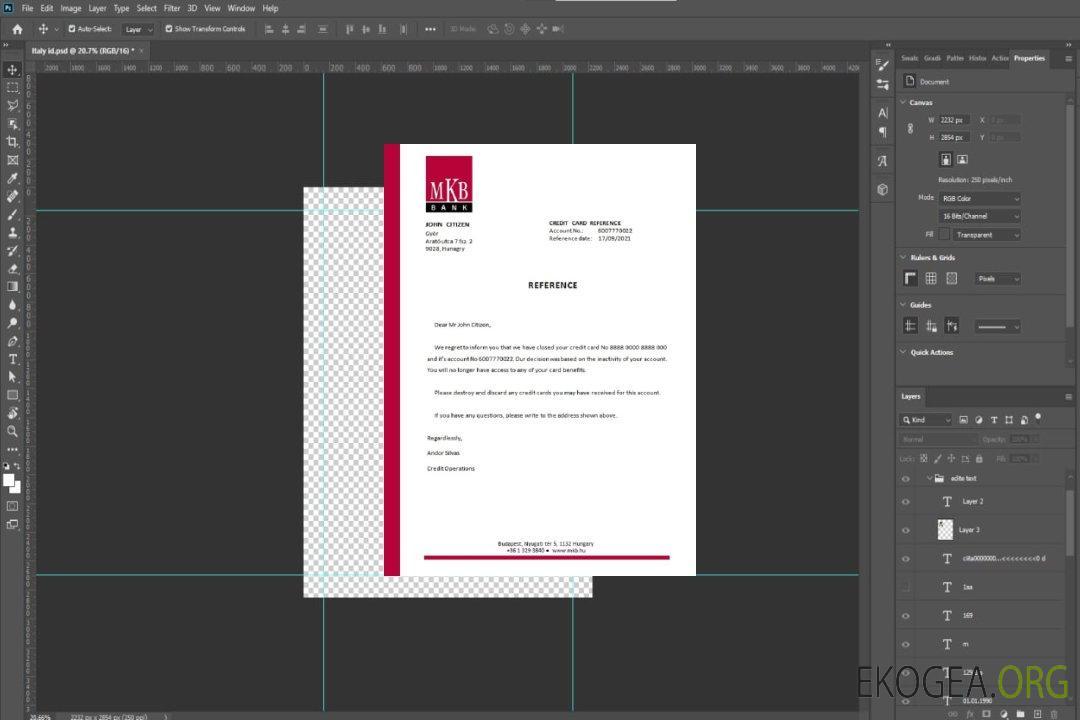Collapse the Canvas section
The image size is (1080, 720).
pyautogui.click(x=903, y=102)
